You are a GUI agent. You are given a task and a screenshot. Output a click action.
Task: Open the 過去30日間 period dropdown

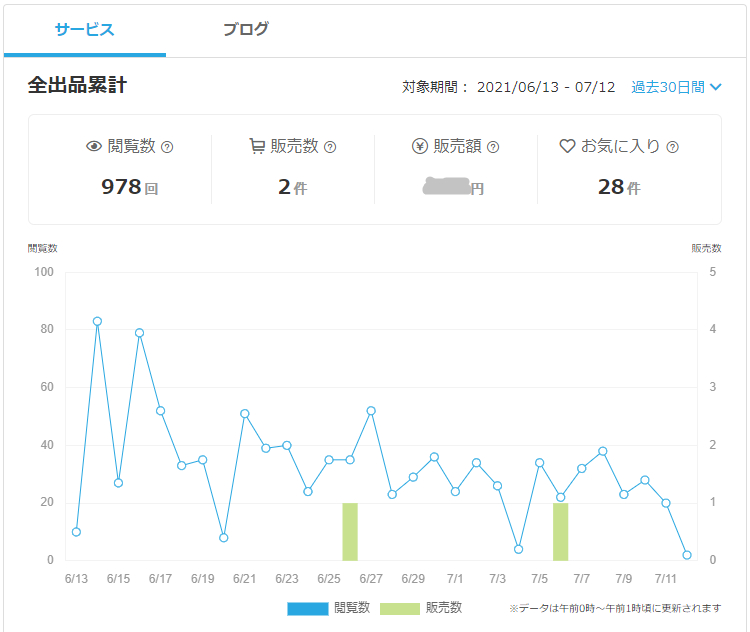668,87
